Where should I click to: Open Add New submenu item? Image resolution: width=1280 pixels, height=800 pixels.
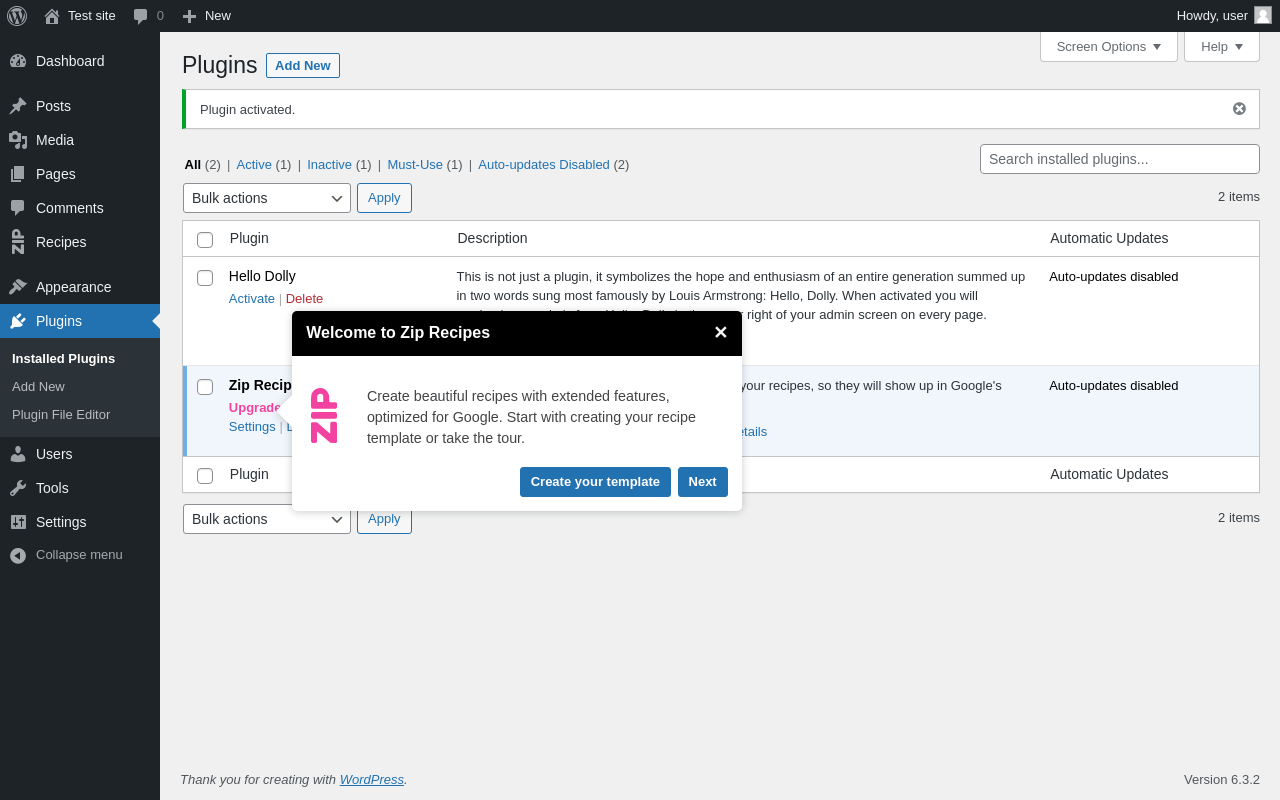pyautogui.click(x=38, y=386)
